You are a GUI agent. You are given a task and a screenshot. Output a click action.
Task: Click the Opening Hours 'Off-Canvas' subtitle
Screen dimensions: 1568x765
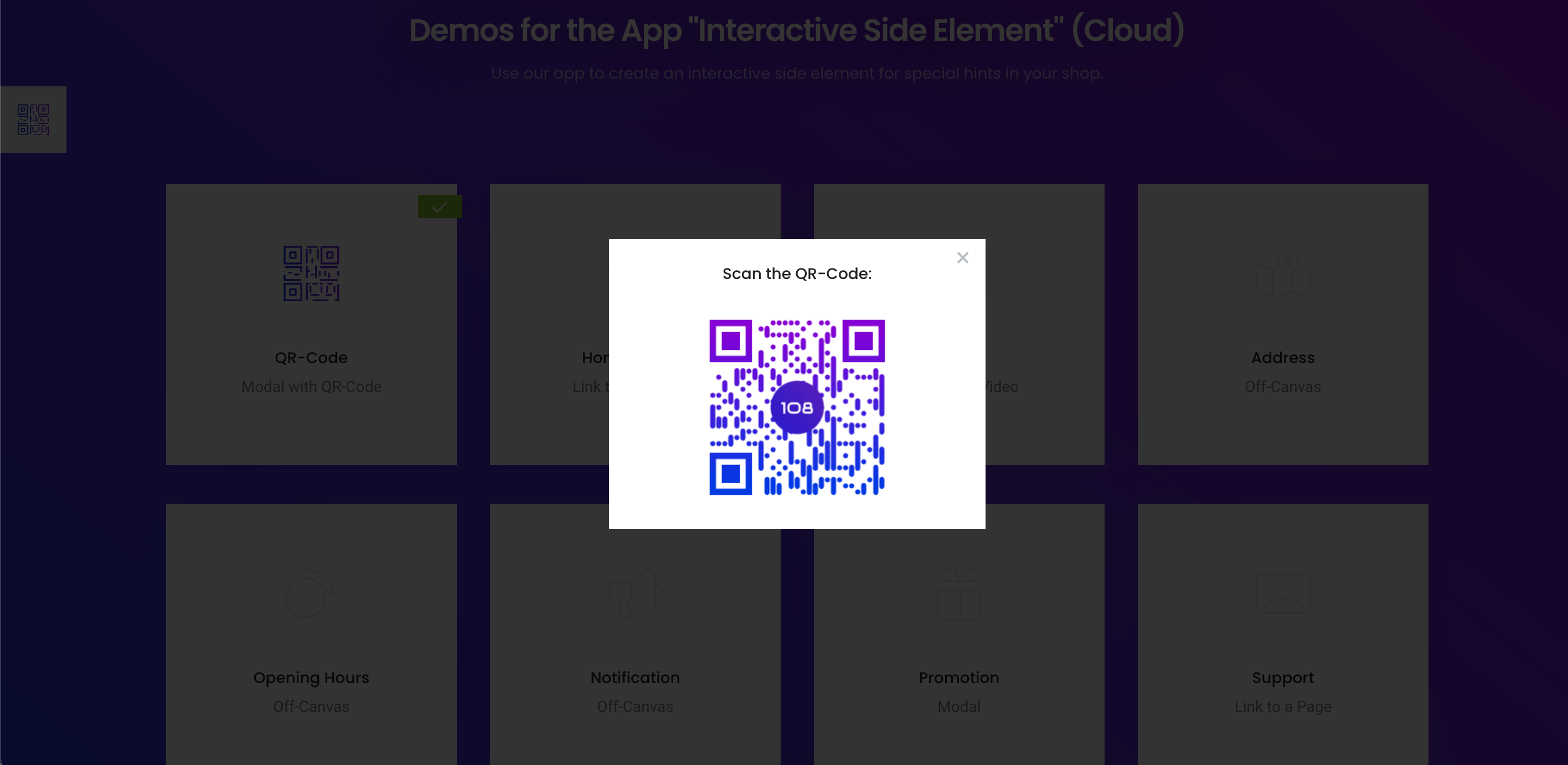(311, 706)
